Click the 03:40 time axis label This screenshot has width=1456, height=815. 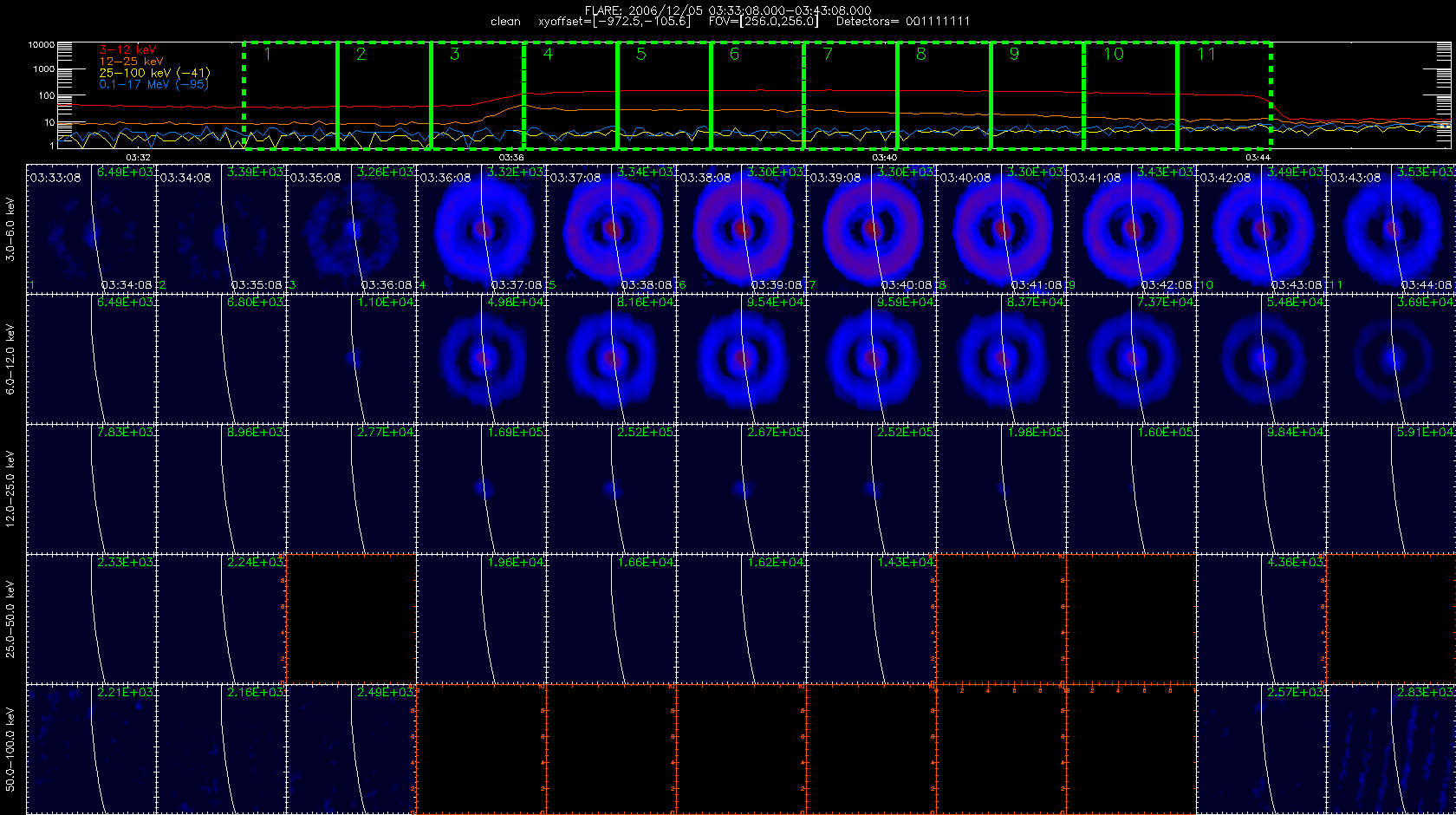(x=884, y=157)
